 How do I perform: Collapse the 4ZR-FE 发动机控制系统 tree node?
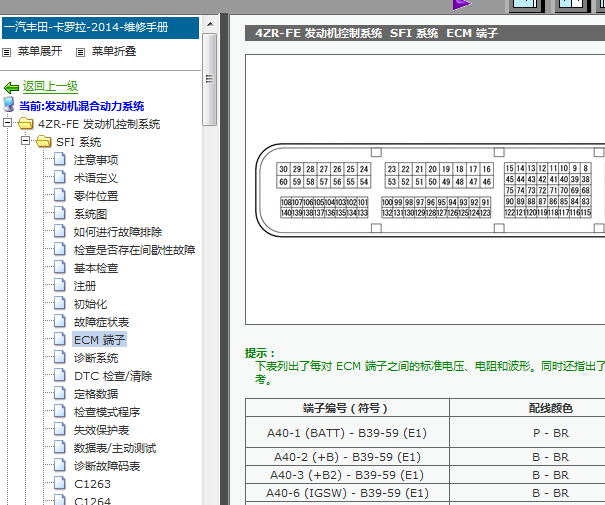(7, 123)
